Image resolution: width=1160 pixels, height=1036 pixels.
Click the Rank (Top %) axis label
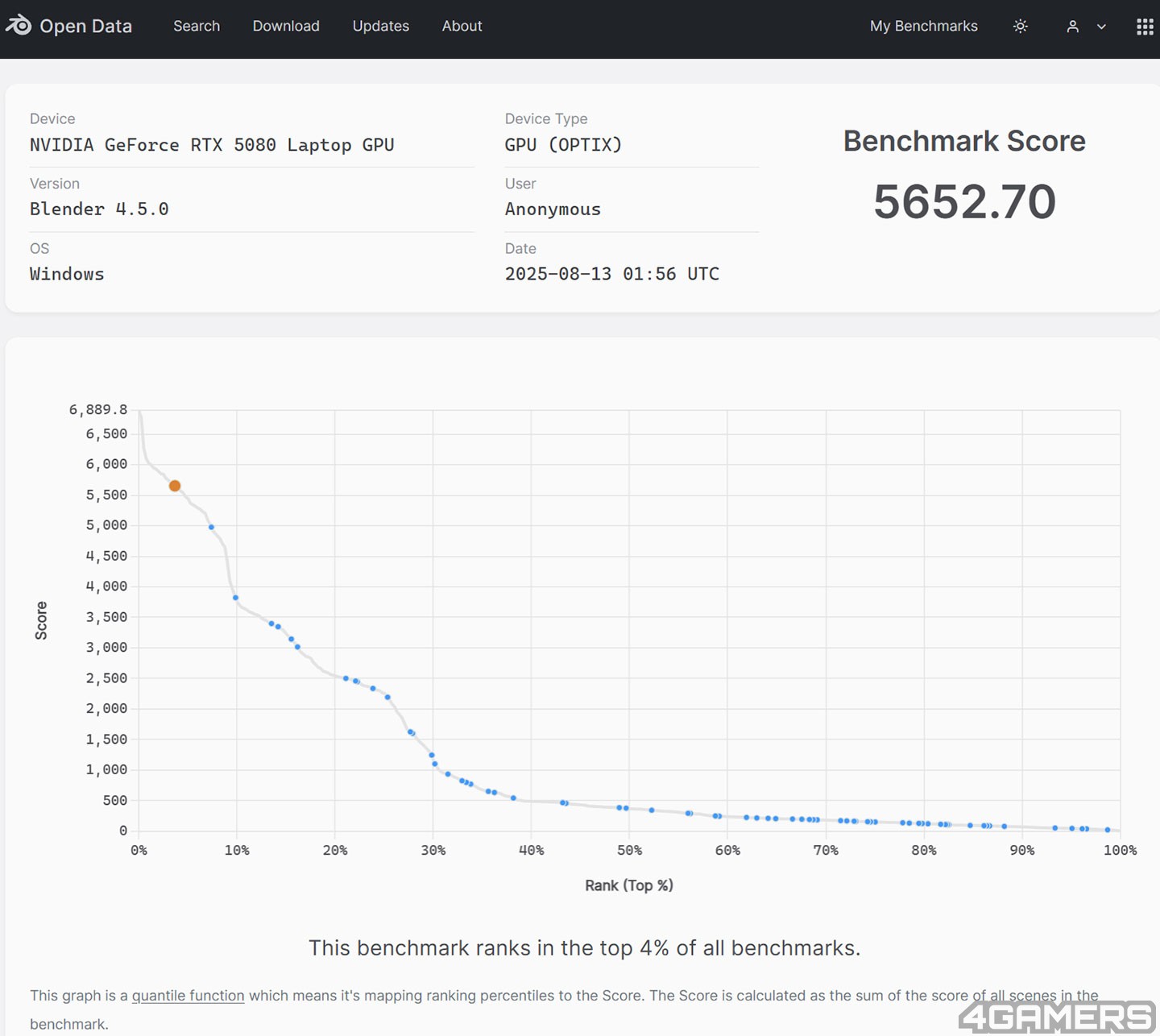coord(629,885)
